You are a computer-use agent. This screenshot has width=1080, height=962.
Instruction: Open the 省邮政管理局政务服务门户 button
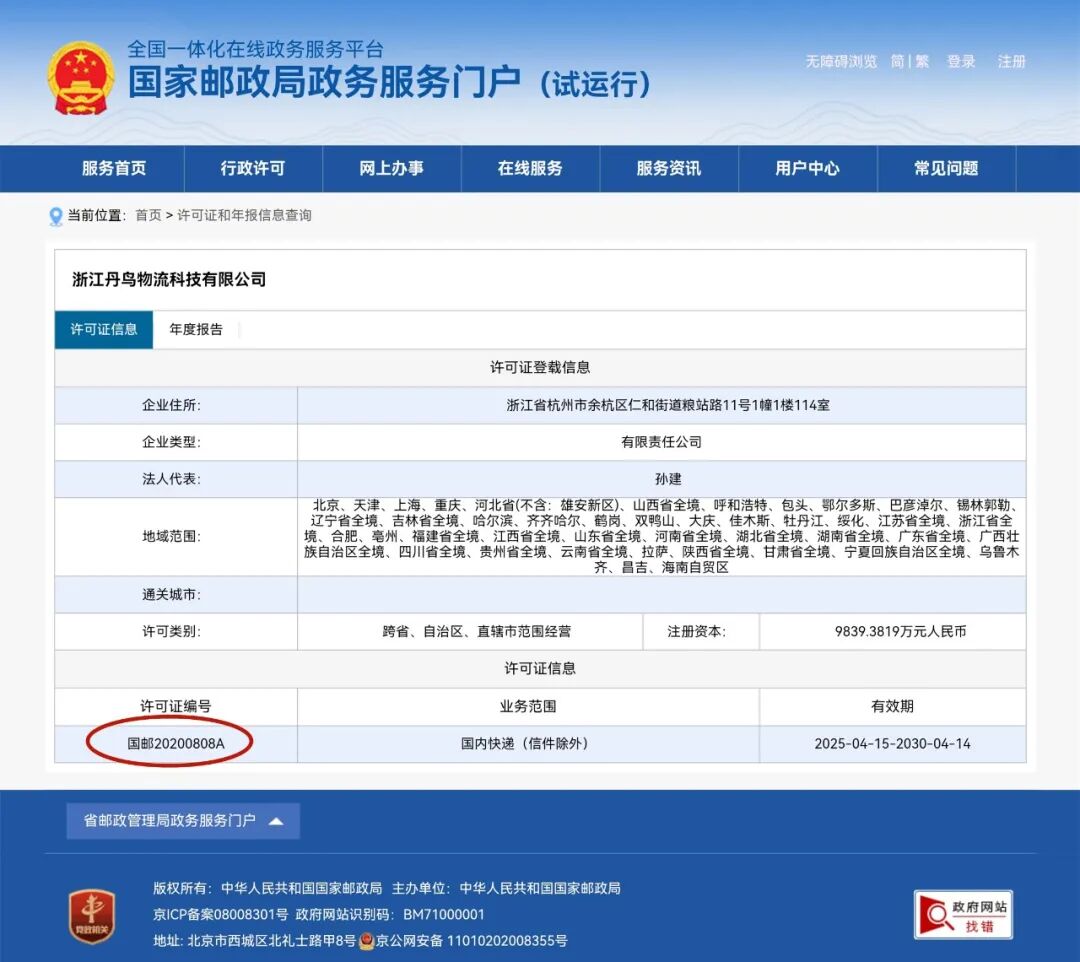point(170,820)
